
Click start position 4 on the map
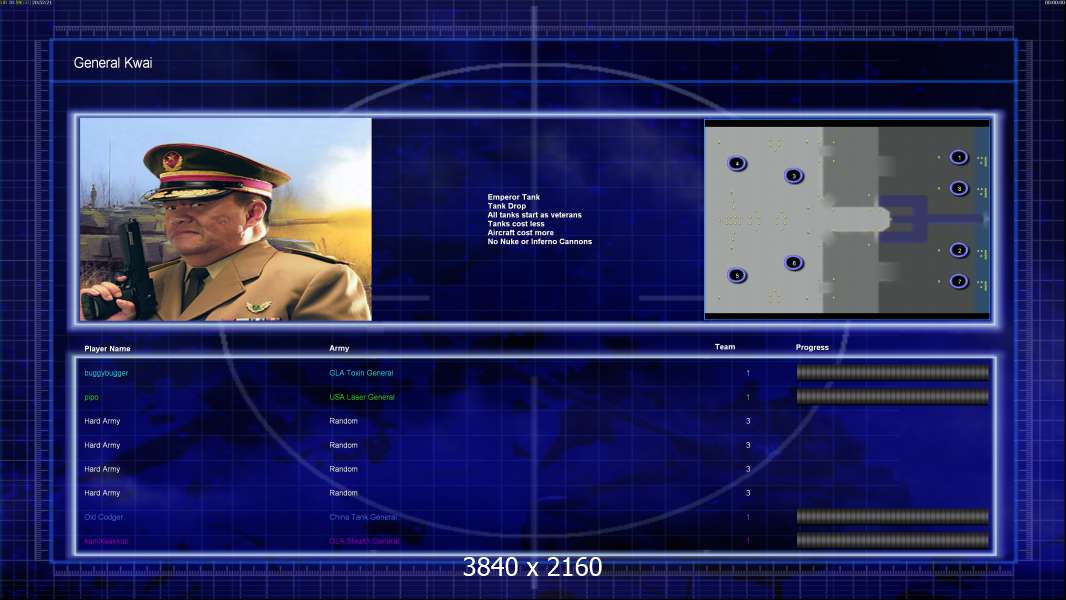tap(737, 164)
